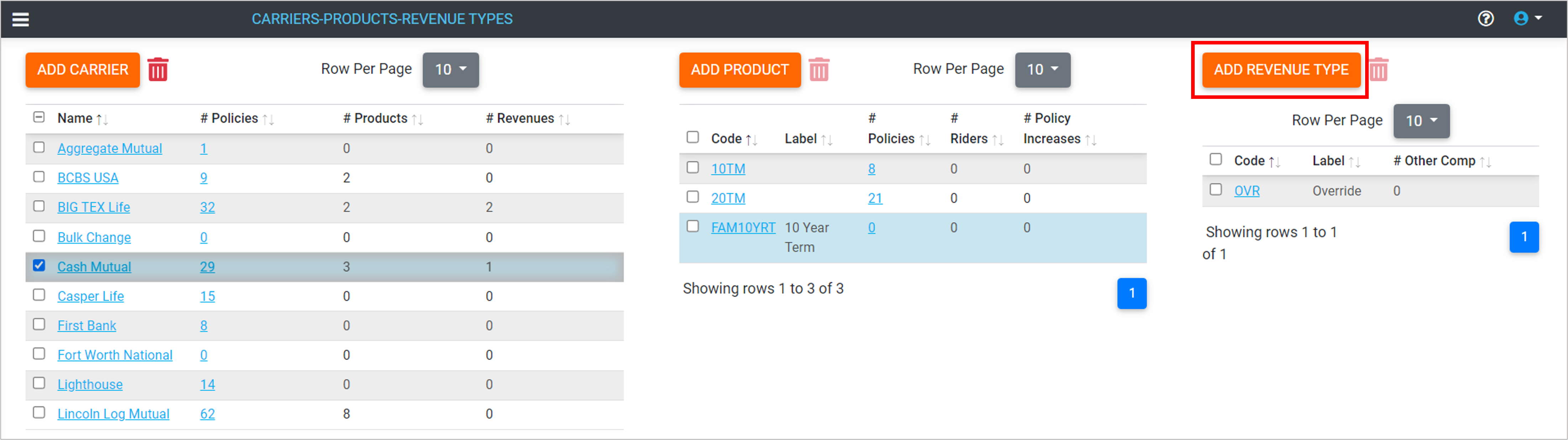1568x440 pixels.
Task: Open the Lincoln Log Mutual carrier link
Action: pos(113,414)
